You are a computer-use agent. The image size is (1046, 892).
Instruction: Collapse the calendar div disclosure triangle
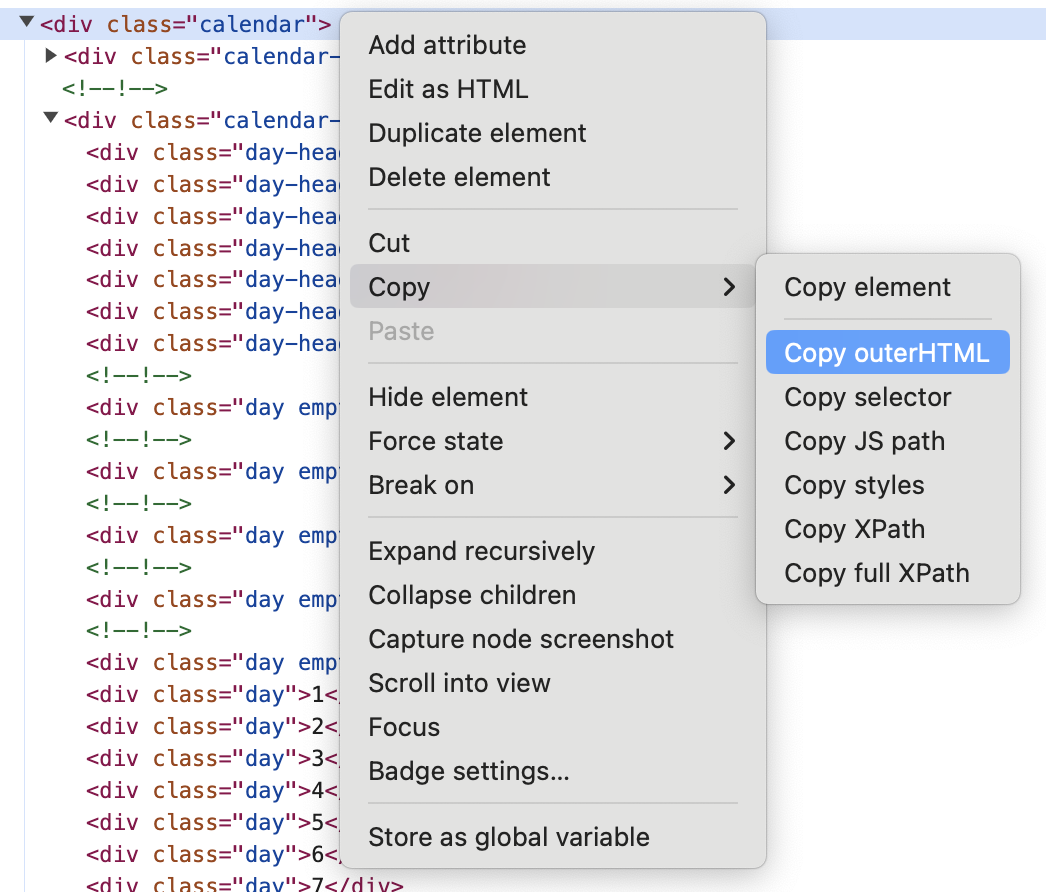[x=25, y=21]
